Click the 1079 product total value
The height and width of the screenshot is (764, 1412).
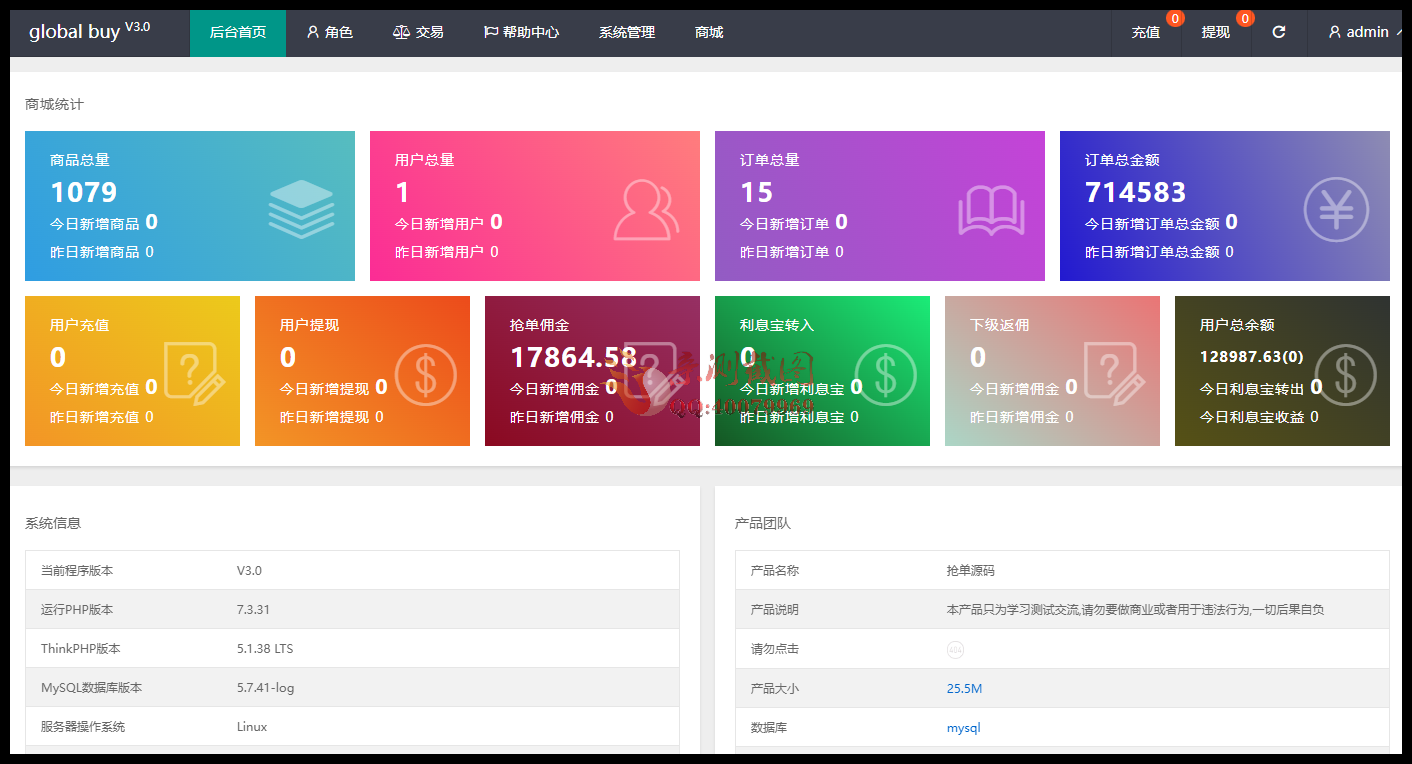pyautogui.click(x=84, y=192)
